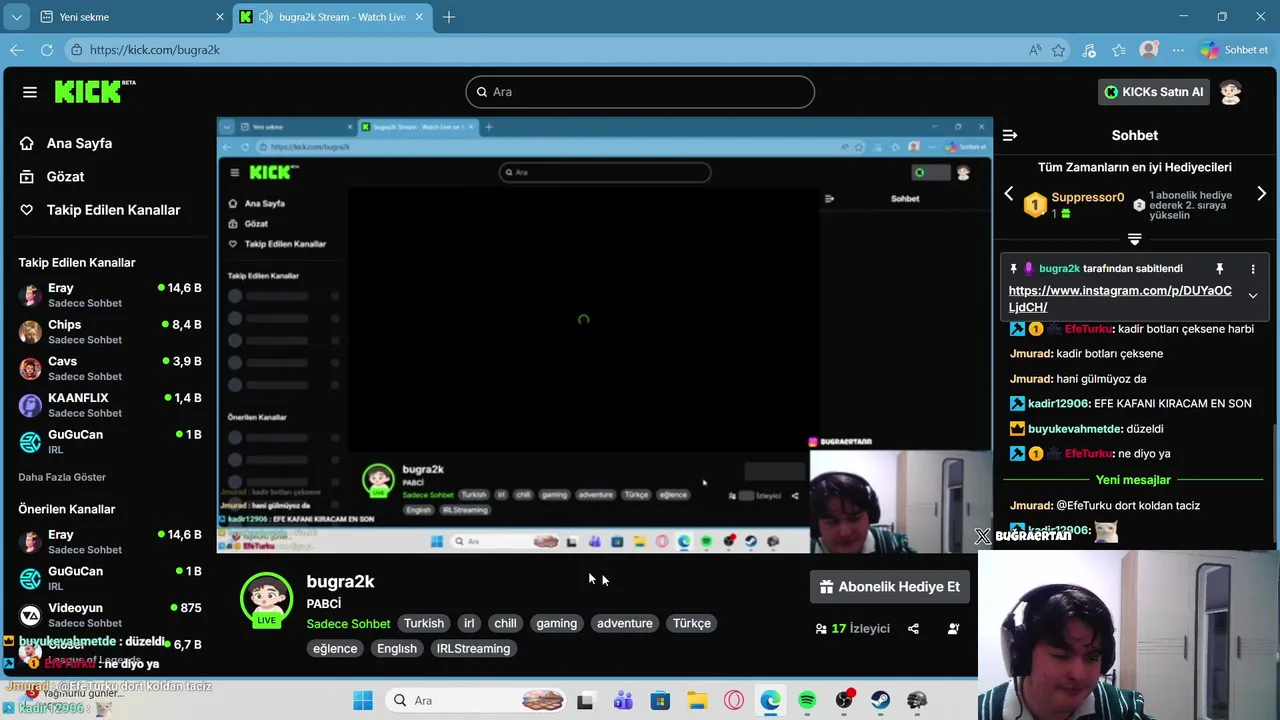Viewport: 1280px width, 720px height.
Task: Expand the pinned message with the chevron
Action: pyautogui.click(x=1252, y=296)
